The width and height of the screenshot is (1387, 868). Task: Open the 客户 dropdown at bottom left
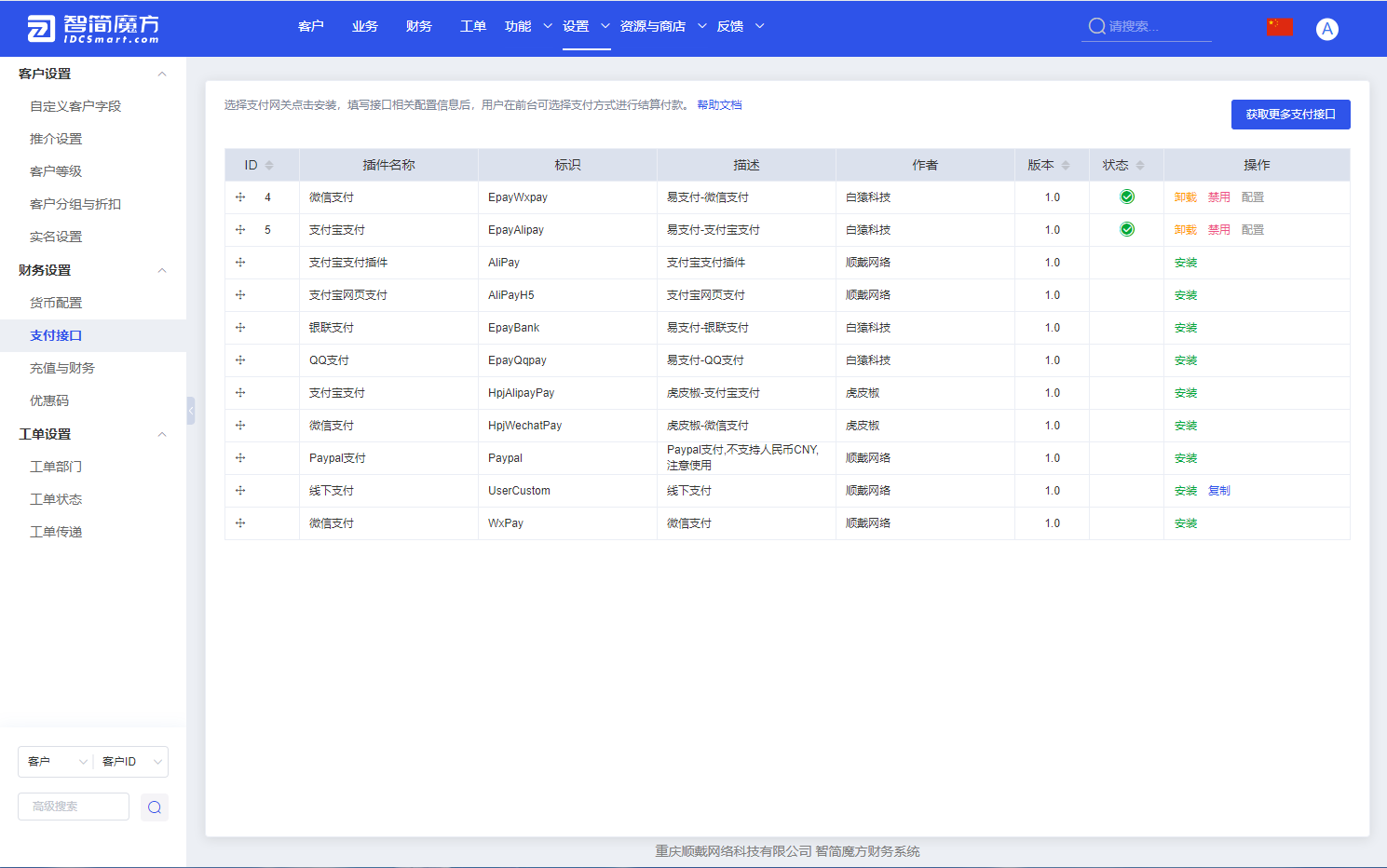[54, 761]
